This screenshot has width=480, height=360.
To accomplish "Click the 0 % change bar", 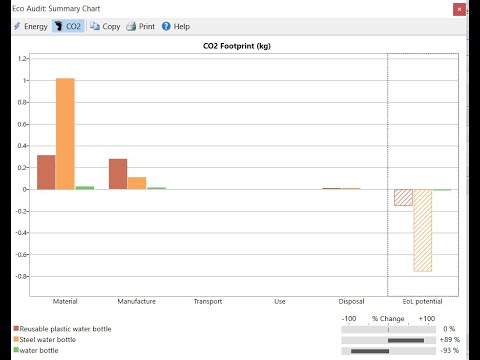I will 388,330.
